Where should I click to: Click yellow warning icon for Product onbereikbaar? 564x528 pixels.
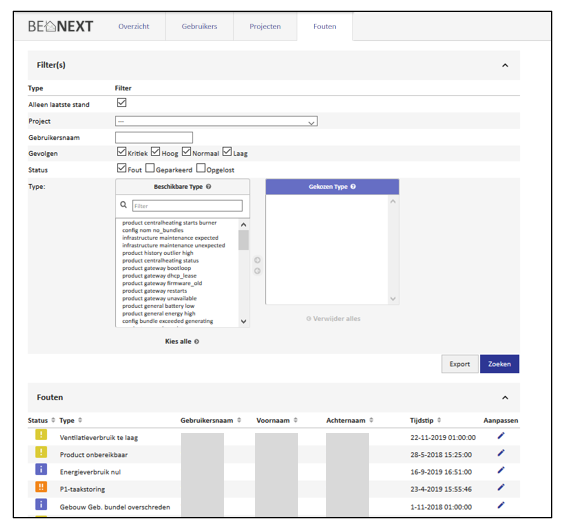click(x=41, y=452)
